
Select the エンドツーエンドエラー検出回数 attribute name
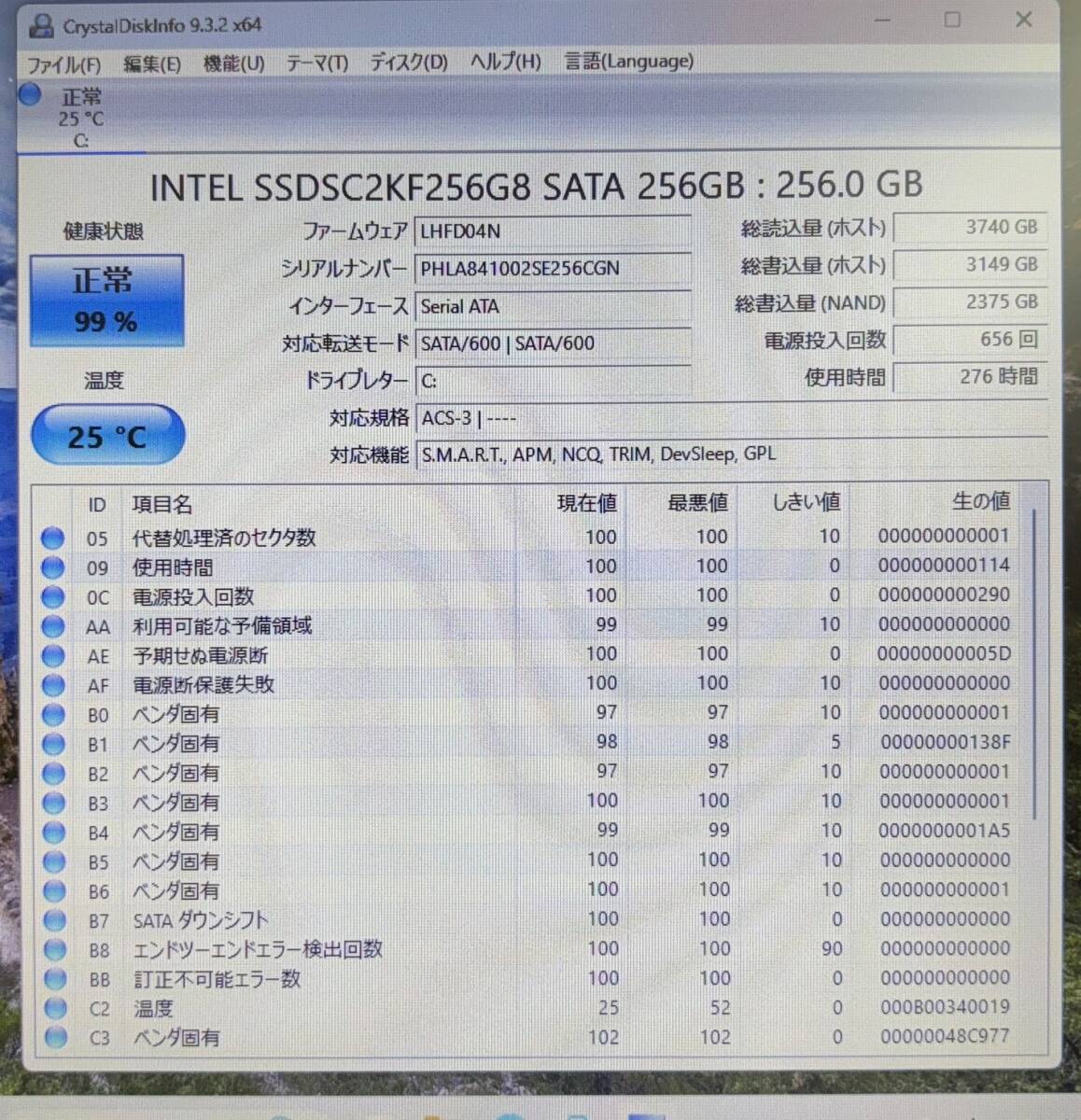[x=258, y=949]
